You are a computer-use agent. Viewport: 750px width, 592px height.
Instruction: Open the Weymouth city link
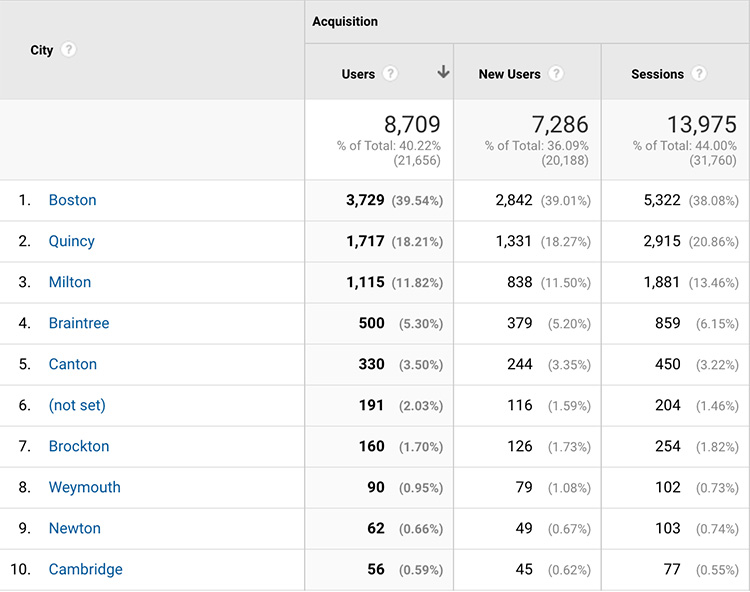click(x=85, y=487)
